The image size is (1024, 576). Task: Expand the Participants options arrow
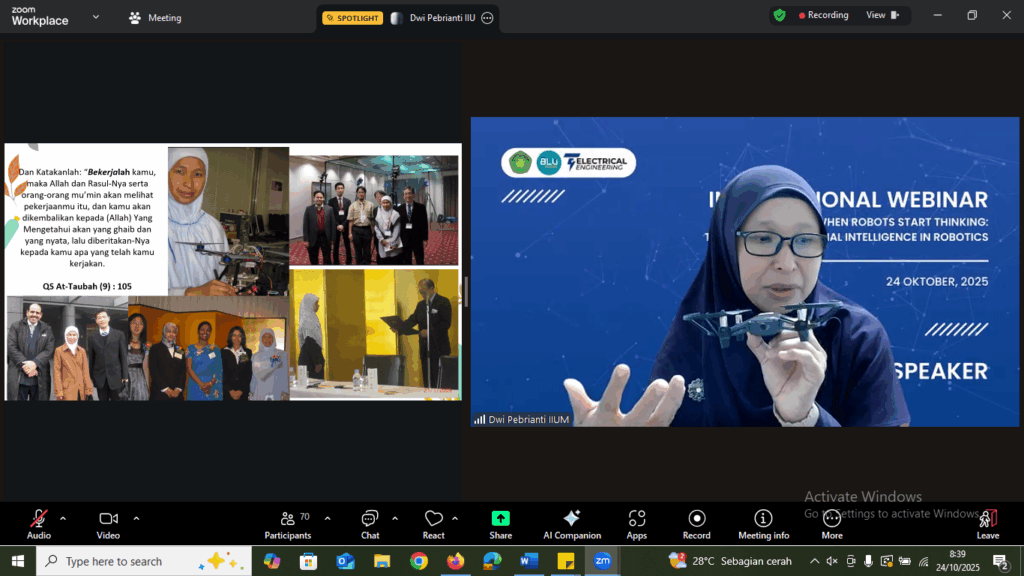(x=327, y=518)
